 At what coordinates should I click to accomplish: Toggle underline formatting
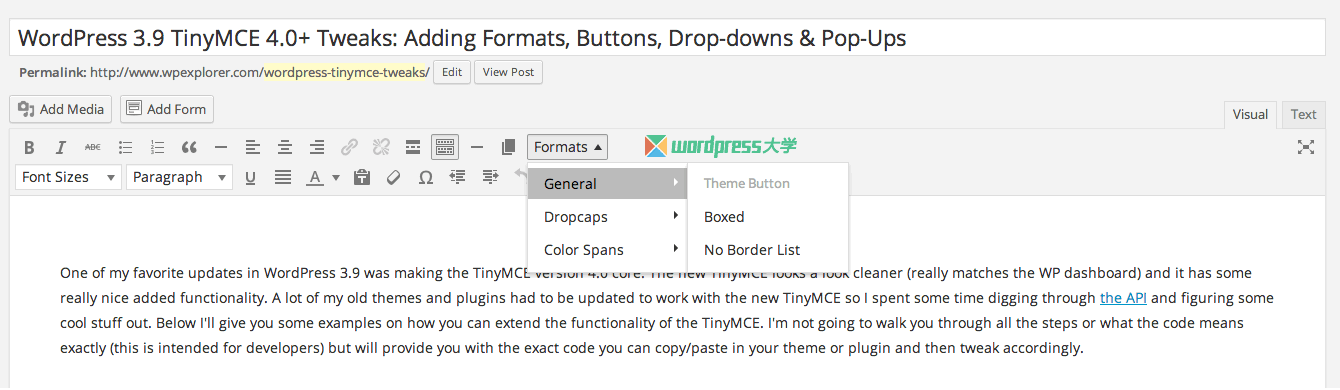(250, 177)
